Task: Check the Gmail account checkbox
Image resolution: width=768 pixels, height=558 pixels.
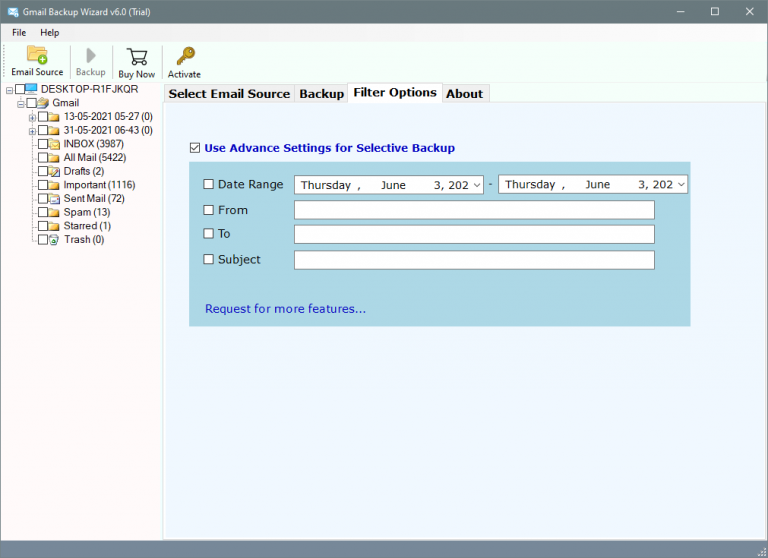Action: tap(31, 103)
